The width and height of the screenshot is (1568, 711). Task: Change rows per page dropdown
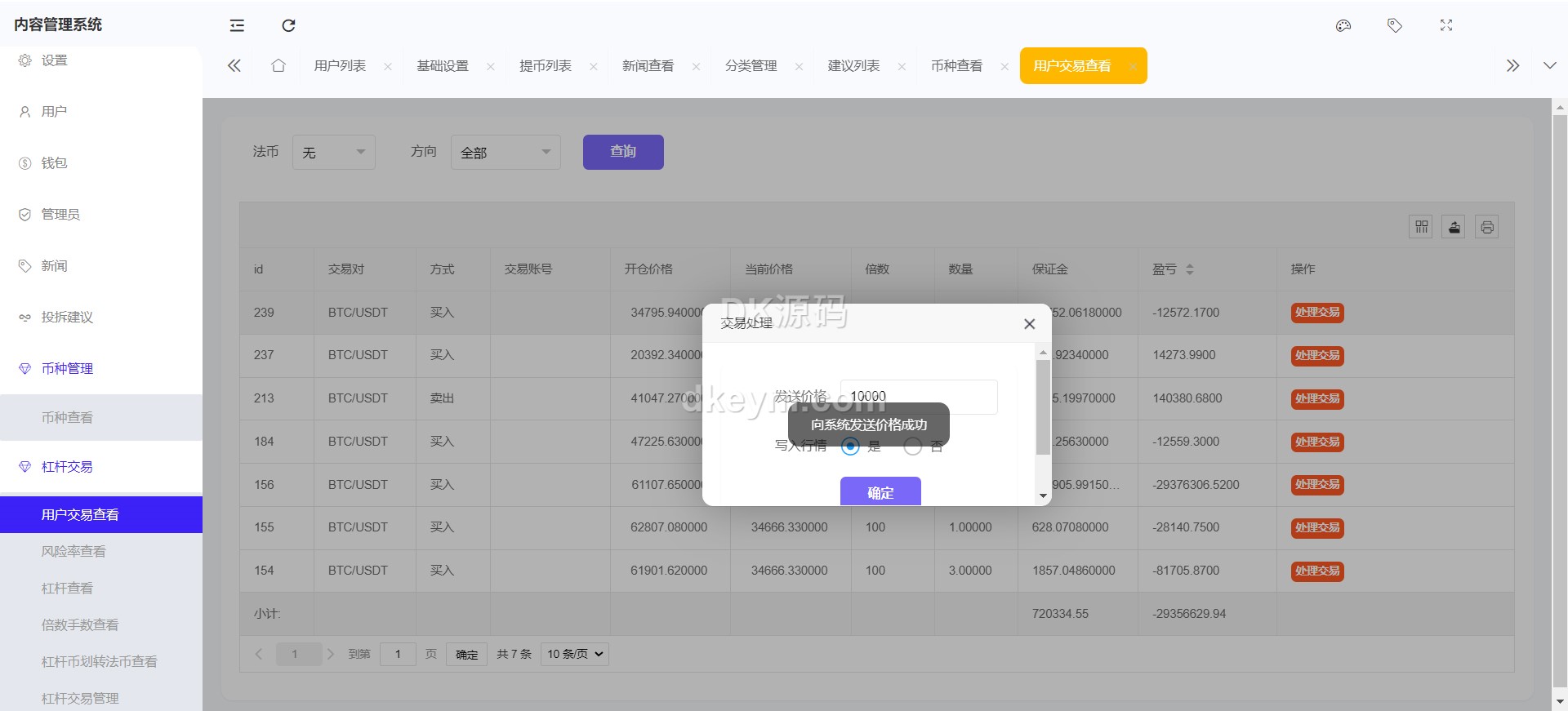pyautogui.click(x=574, y=654)
